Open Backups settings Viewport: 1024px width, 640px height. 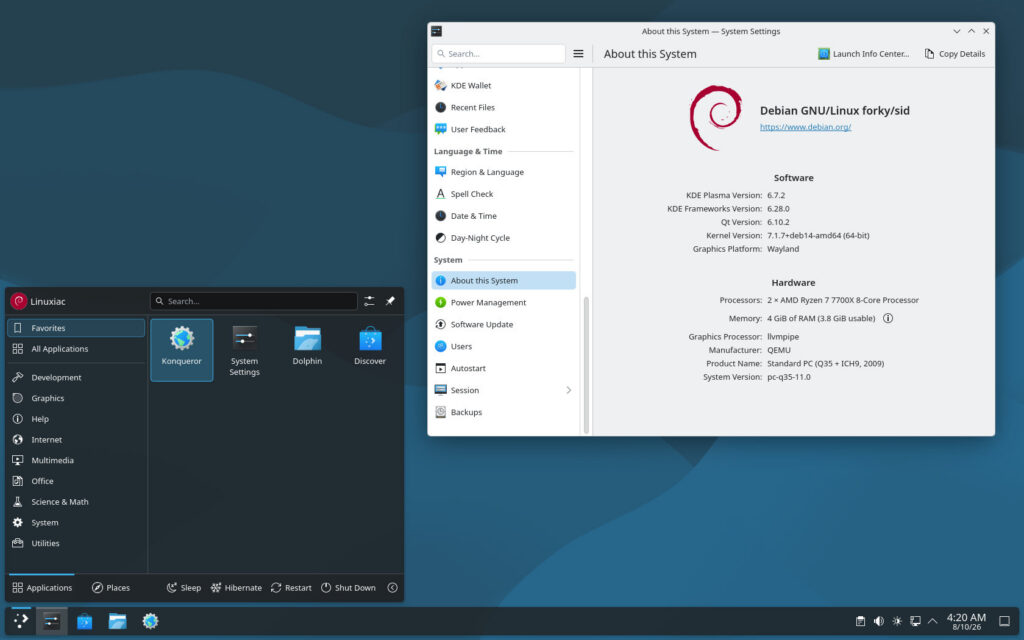coord(504,412)
